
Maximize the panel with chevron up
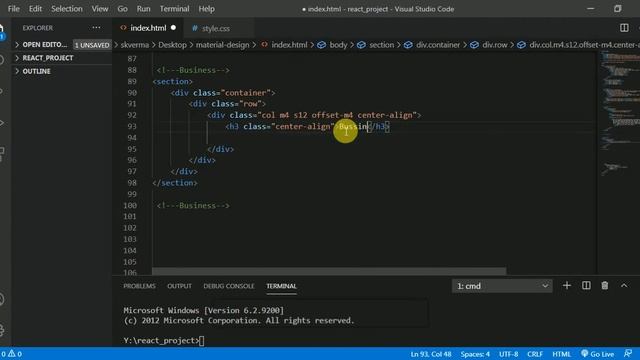pos(624,286)
